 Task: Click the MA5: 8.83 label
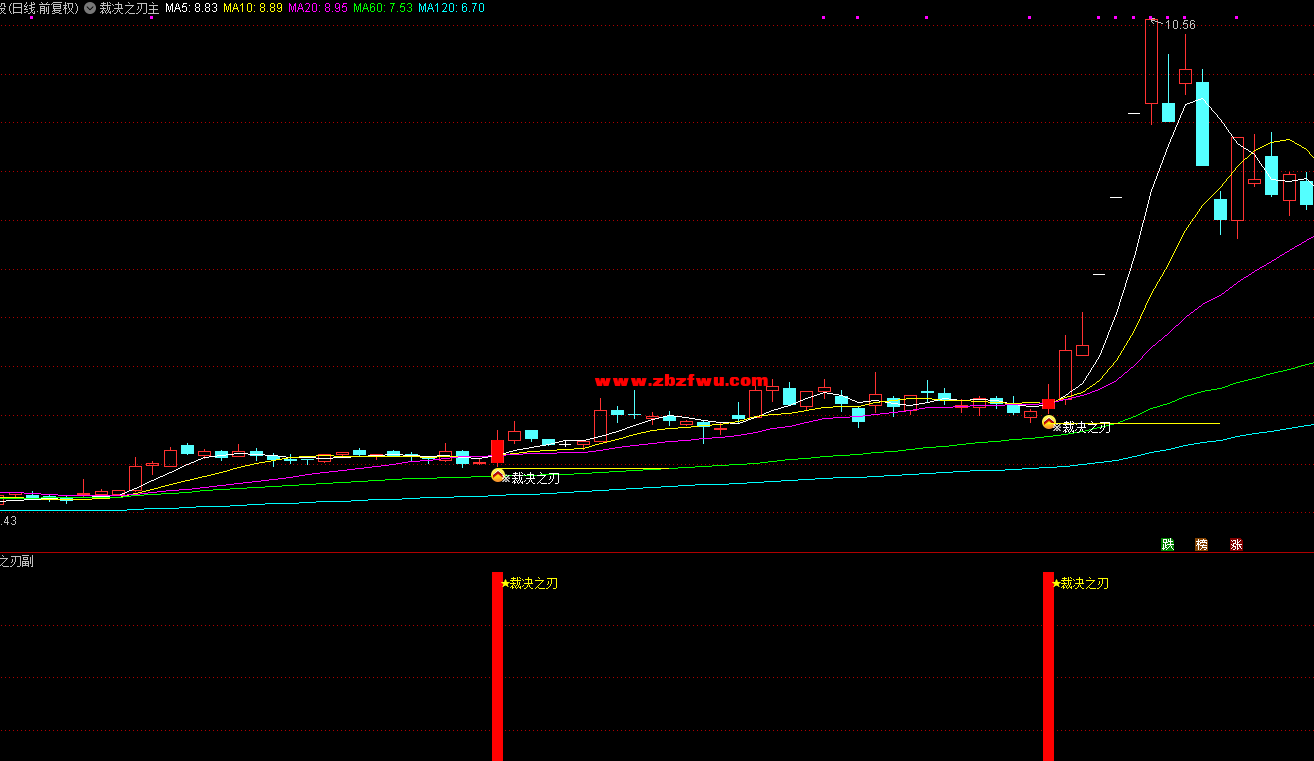[x=191, y=8]
